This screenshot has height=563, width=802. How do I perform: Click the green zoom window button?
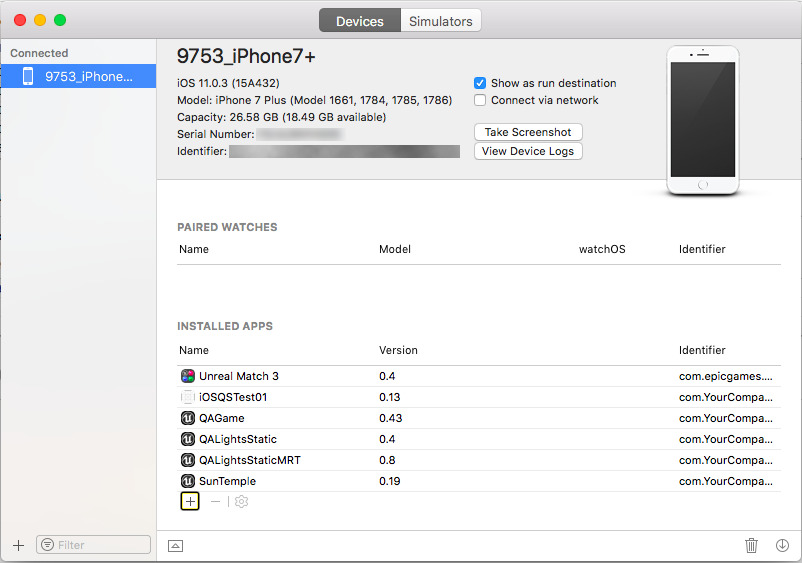[60, 20]
